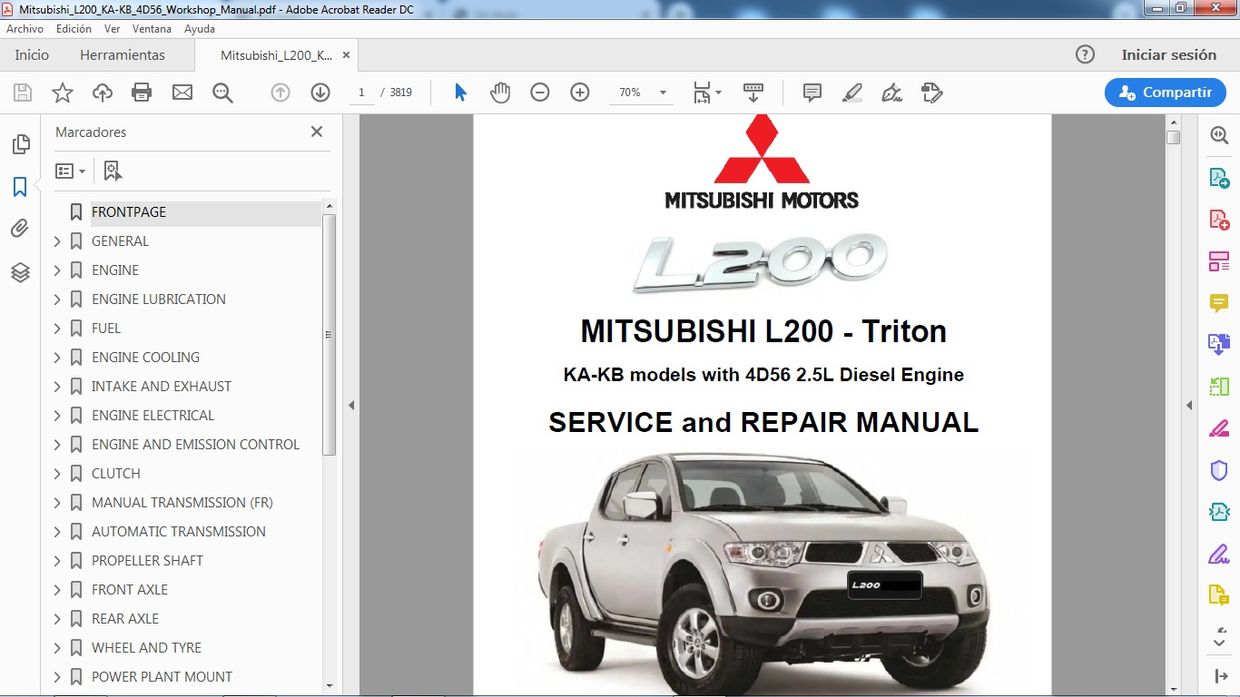The image size is (1240, 697).
Task: Select the AUTOMATIC TRANSMISSION bookmark
Action: coord(178,531)
